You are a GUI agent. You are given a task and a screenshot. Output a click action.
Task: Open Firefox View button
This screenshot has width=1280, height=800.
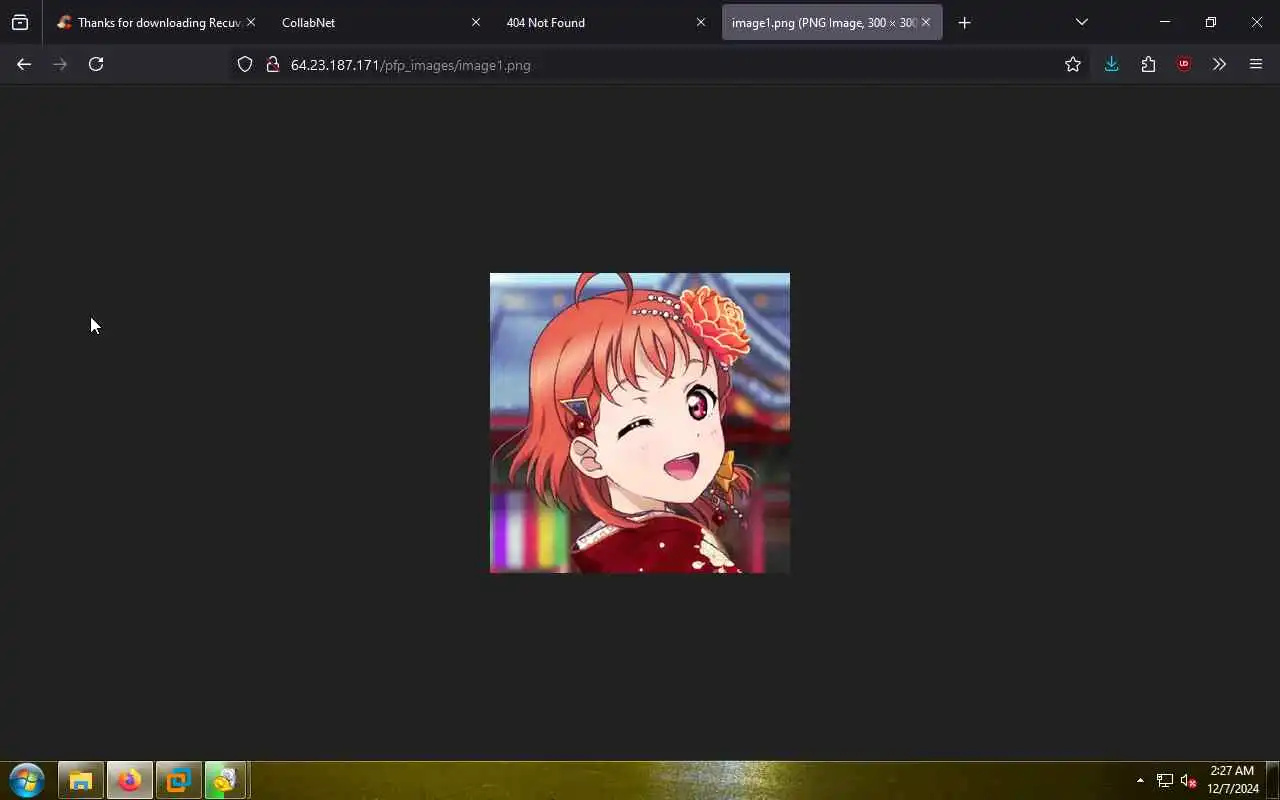click(20, 22)
